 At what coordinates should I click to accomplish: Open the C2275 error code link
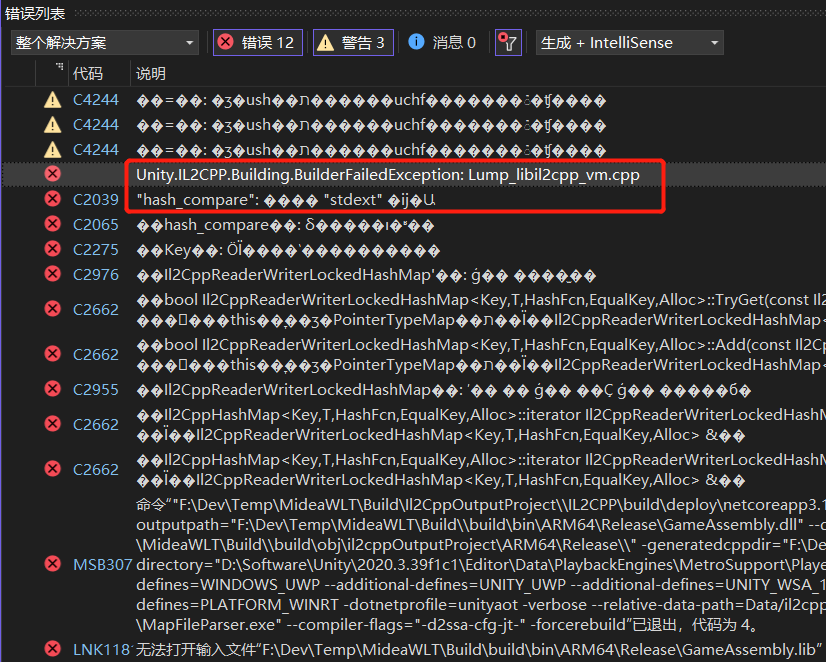[95, 249]
